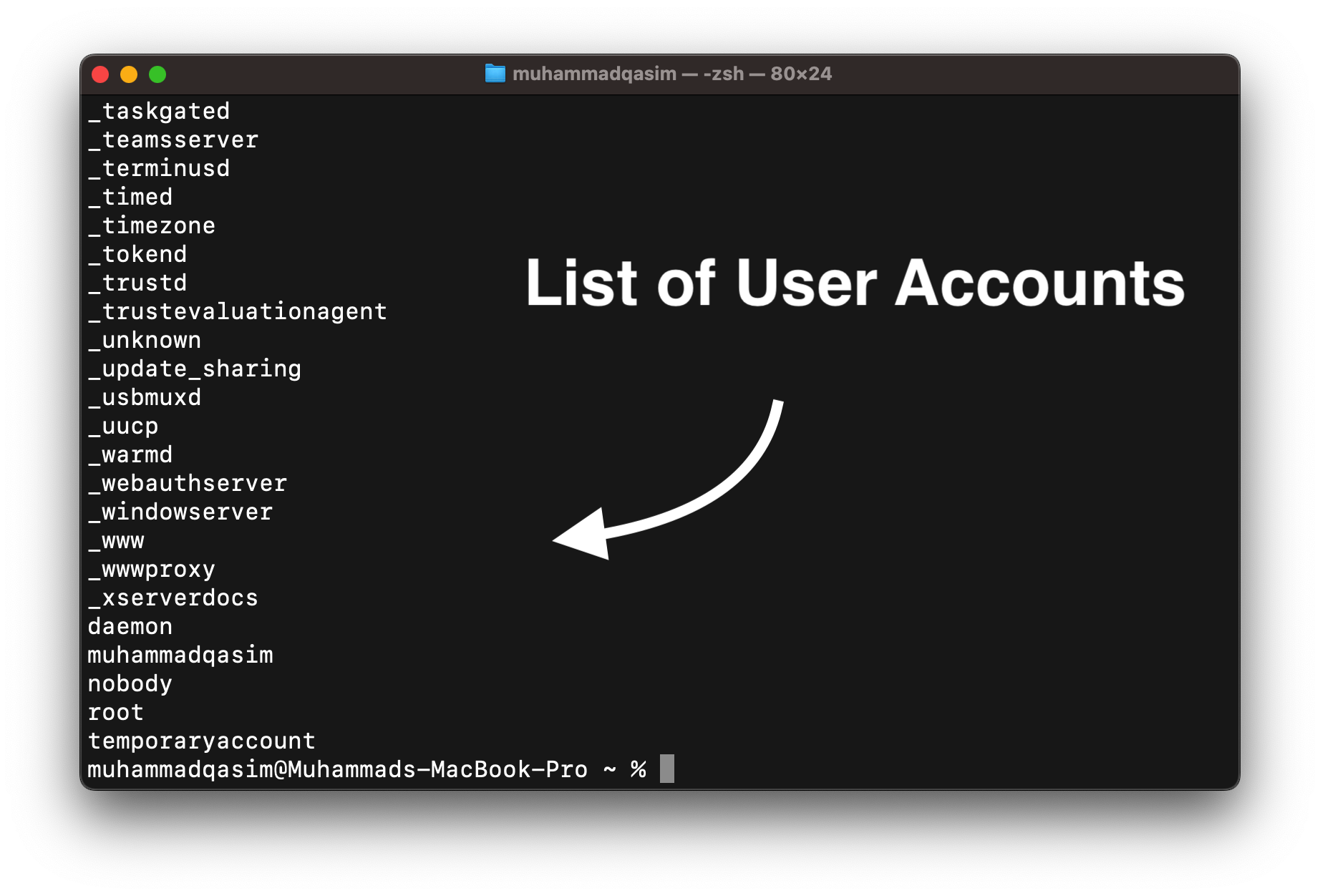This screenshot has height=896, width=1320.
Task: Minimize the Terminal using the yellow button
Action: point(129,74)
